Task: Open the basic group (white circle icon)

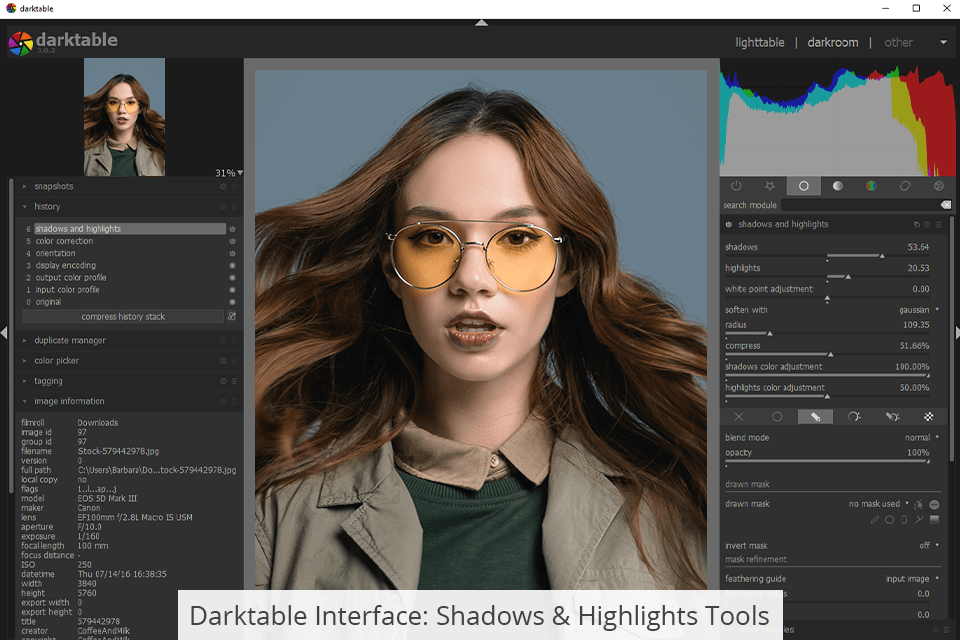Action: click(x=804, y=186)
